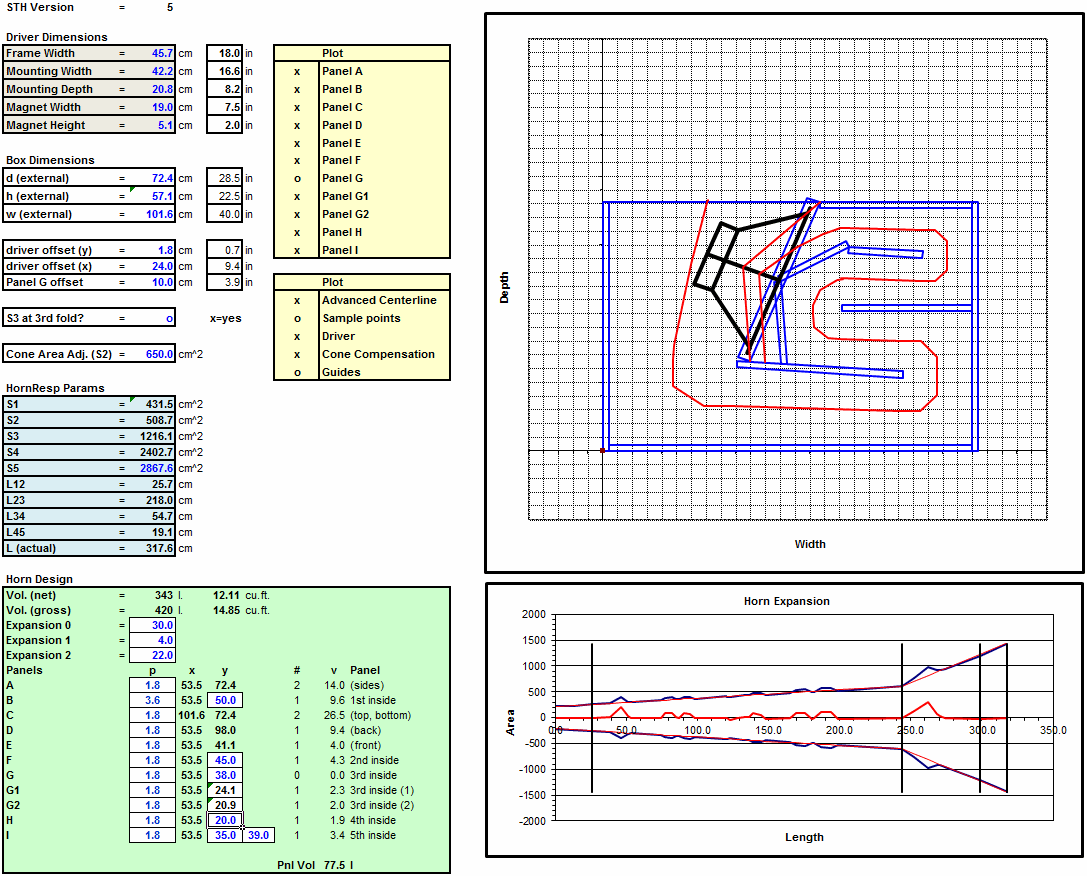Select the Magnet Width cm value
This screenshot has width=1087, height=876.
152,107
